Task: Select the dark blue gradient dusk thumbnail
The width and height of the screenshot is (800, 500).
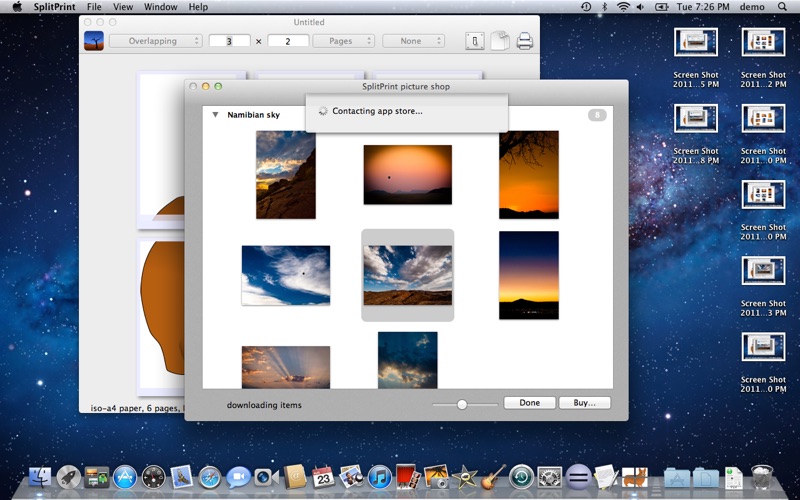Action: [529, 276]
